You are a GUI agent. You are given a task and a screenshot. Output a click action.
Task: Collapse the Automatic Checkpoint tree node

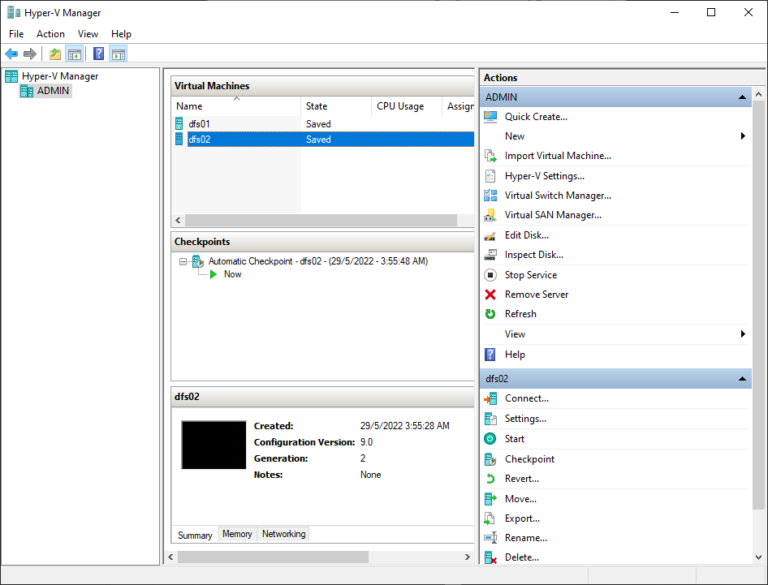point(183,261)
